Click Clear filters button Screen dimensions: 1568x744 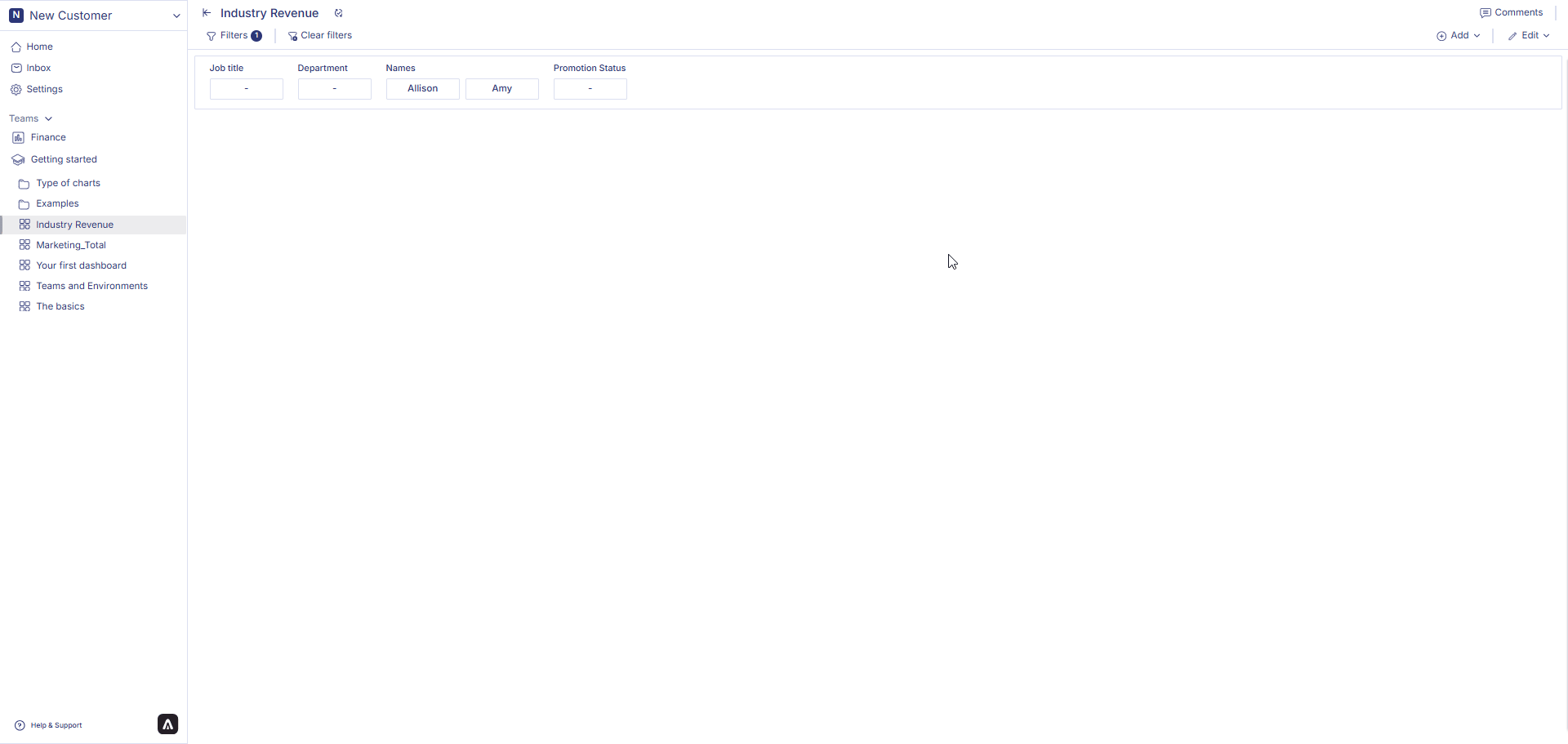(x=320, y=36)
